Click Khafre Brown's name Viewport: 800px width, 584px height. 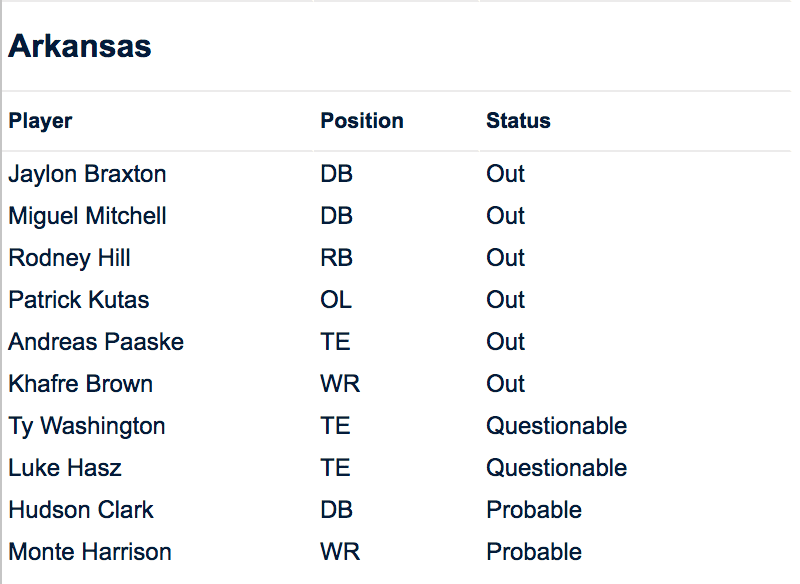pyautogui.click(x=81, y=384)
